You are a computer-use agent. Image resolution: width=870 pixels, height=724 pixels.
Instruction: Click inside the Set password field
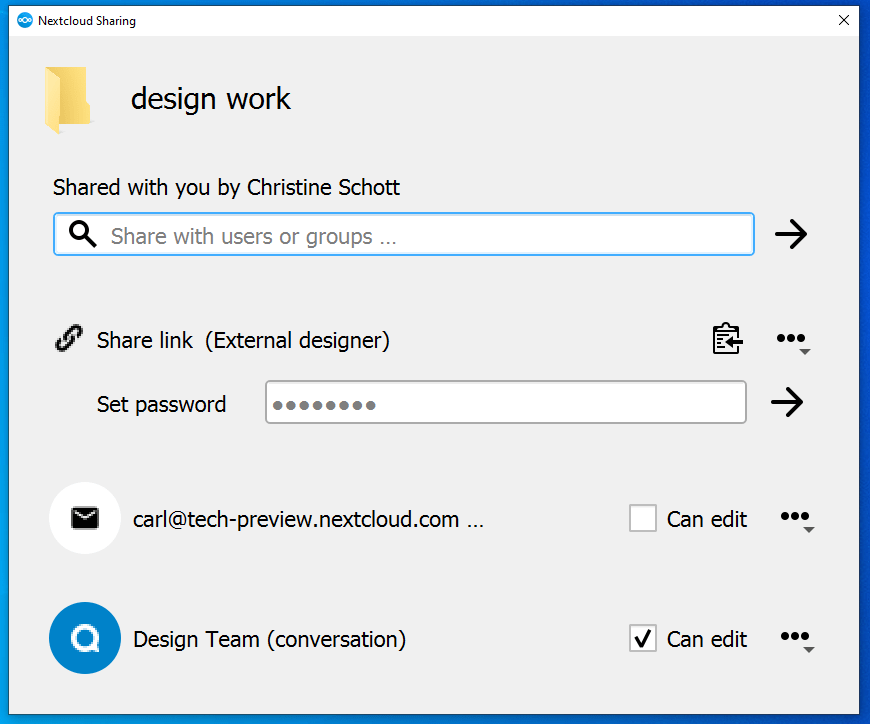[505, 402]
